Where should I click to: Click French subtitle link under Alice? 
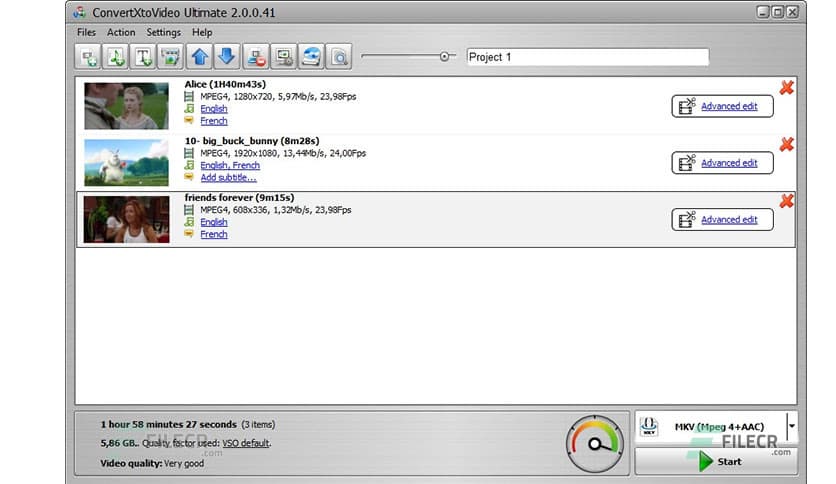pos(214,121)
